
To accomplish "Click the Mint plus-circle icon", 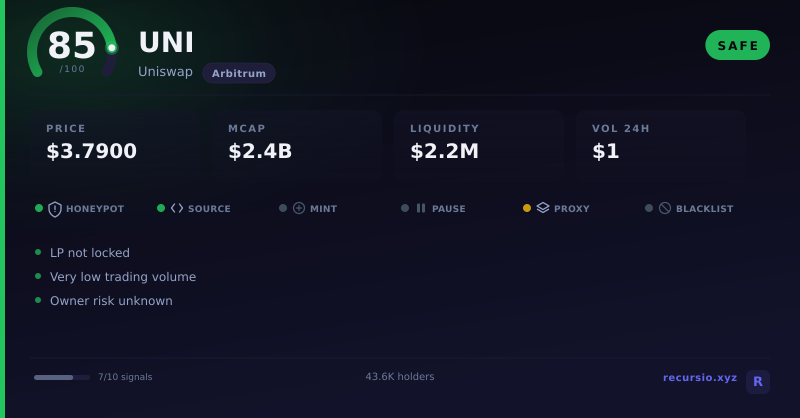I will (299, 208).
